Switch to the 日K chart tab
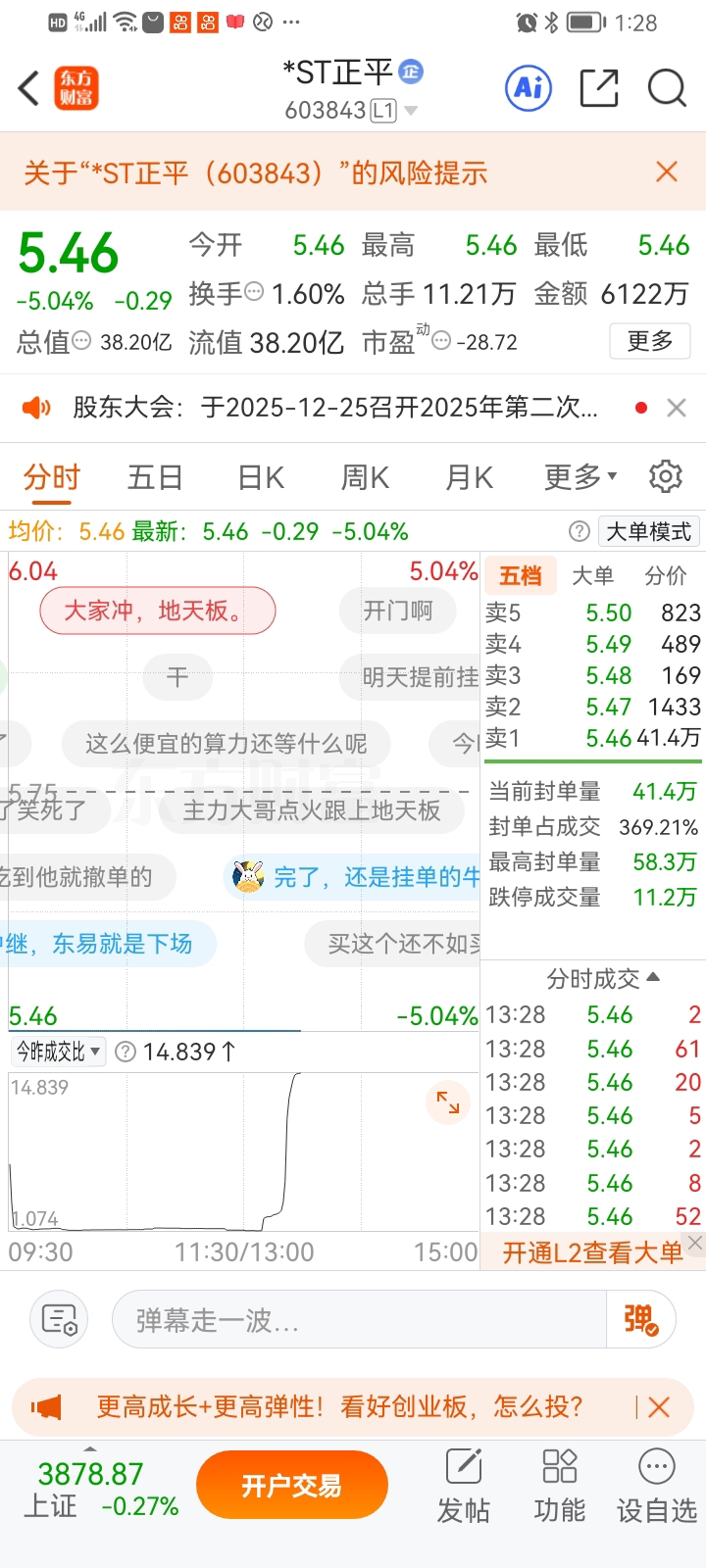The height and width of the screenshot is (1568, 706). tap(261, 477)
